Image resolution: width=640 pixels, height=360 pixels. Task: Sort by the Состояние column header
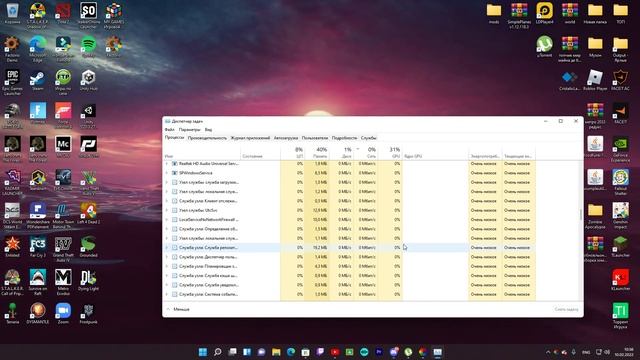(260, 153)
